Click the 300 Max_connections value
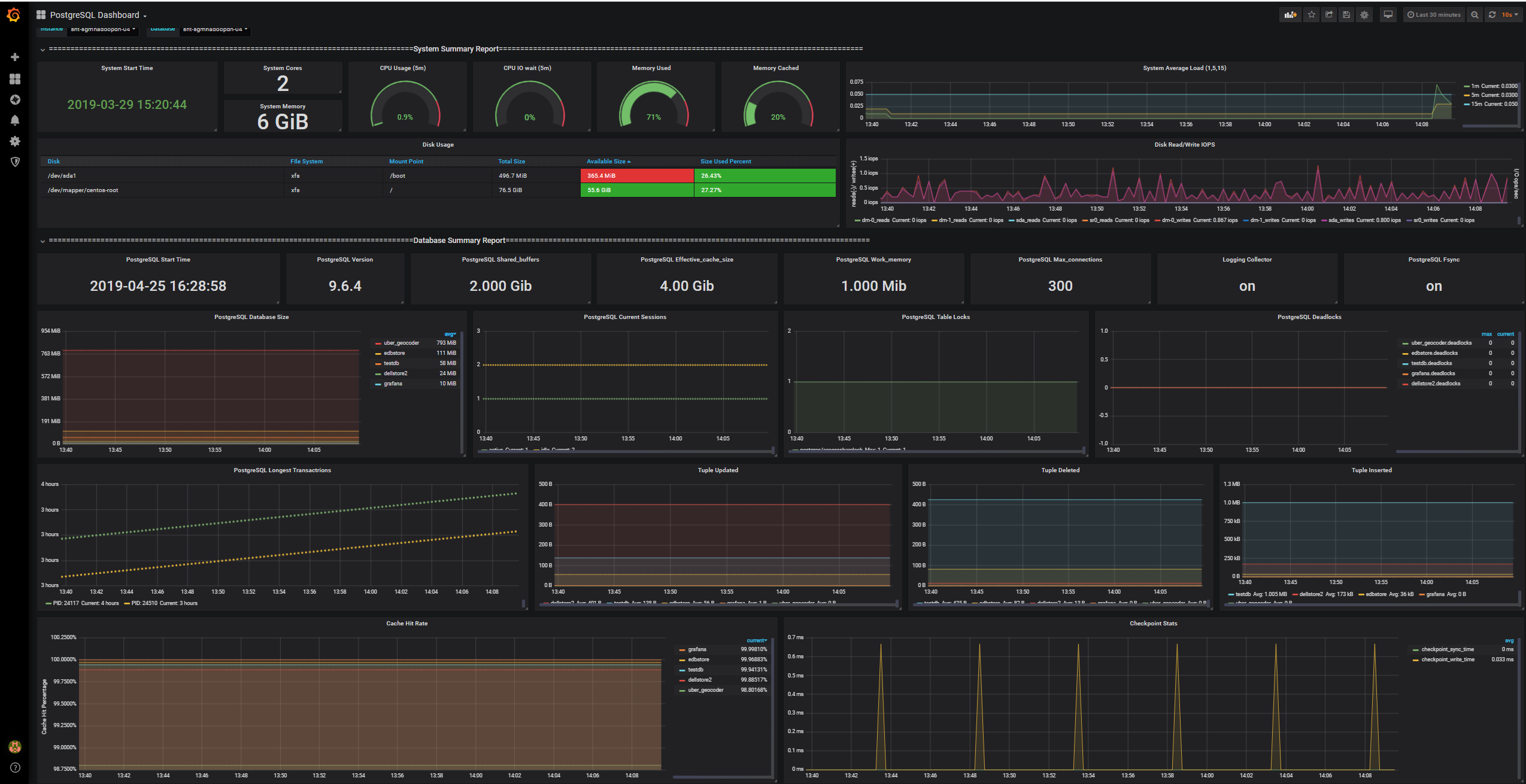The width and height of the screenshot is (1526, 784). pos(1060,286)
